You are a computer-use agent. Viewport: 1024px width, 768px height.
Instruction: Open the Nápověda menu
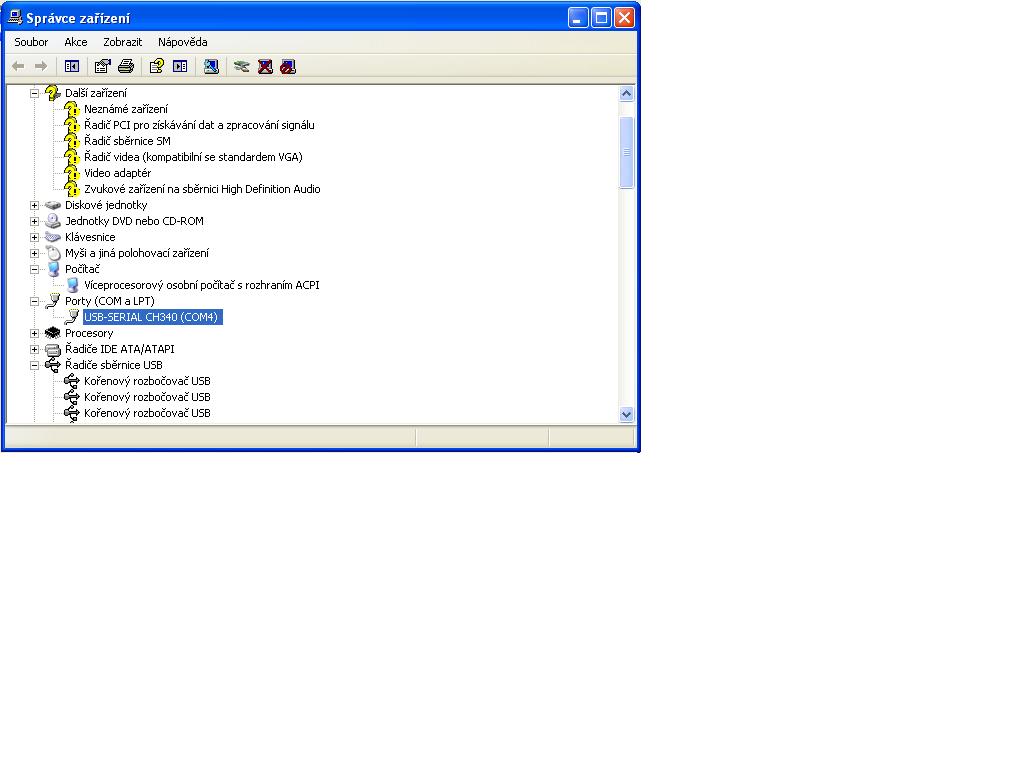click(183, 42)
